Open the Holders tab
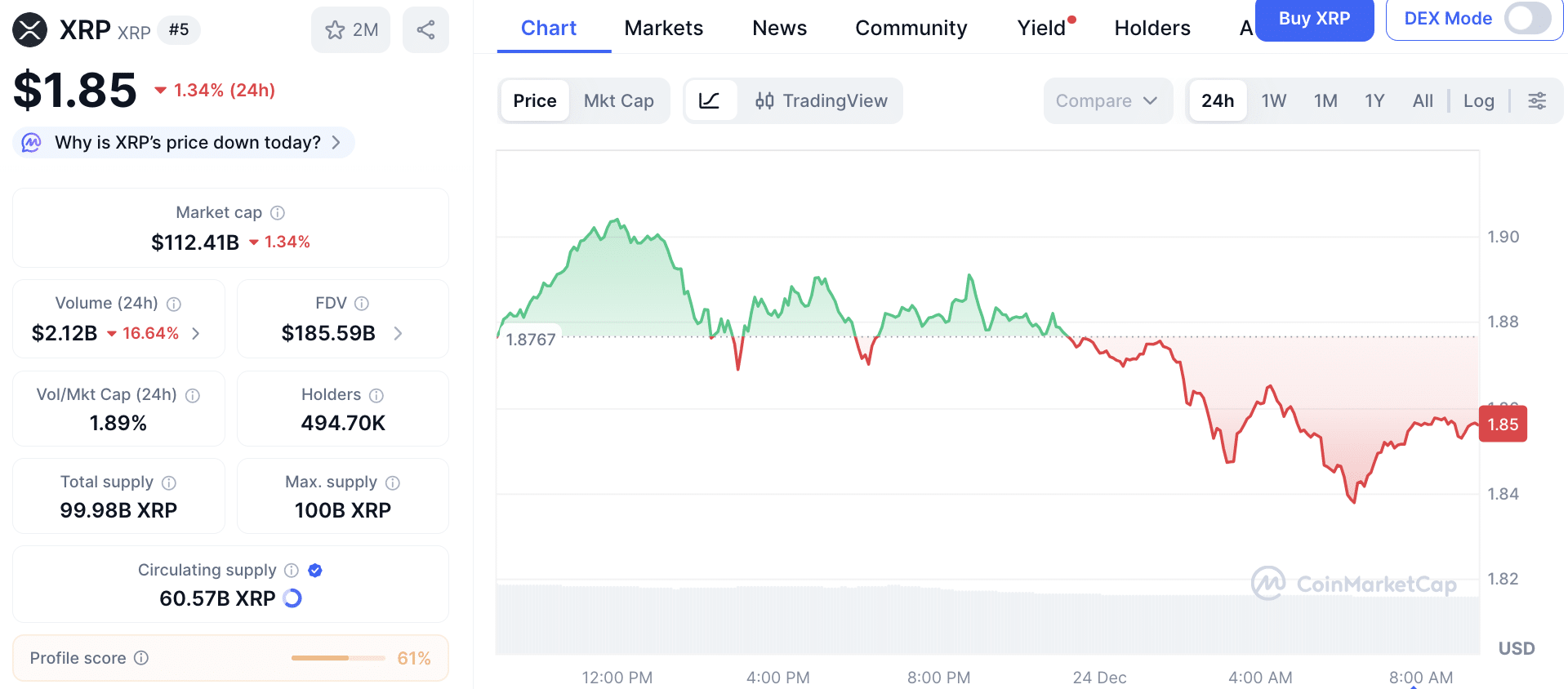This screenshot has height=689, width=1568. point(1152,28)
